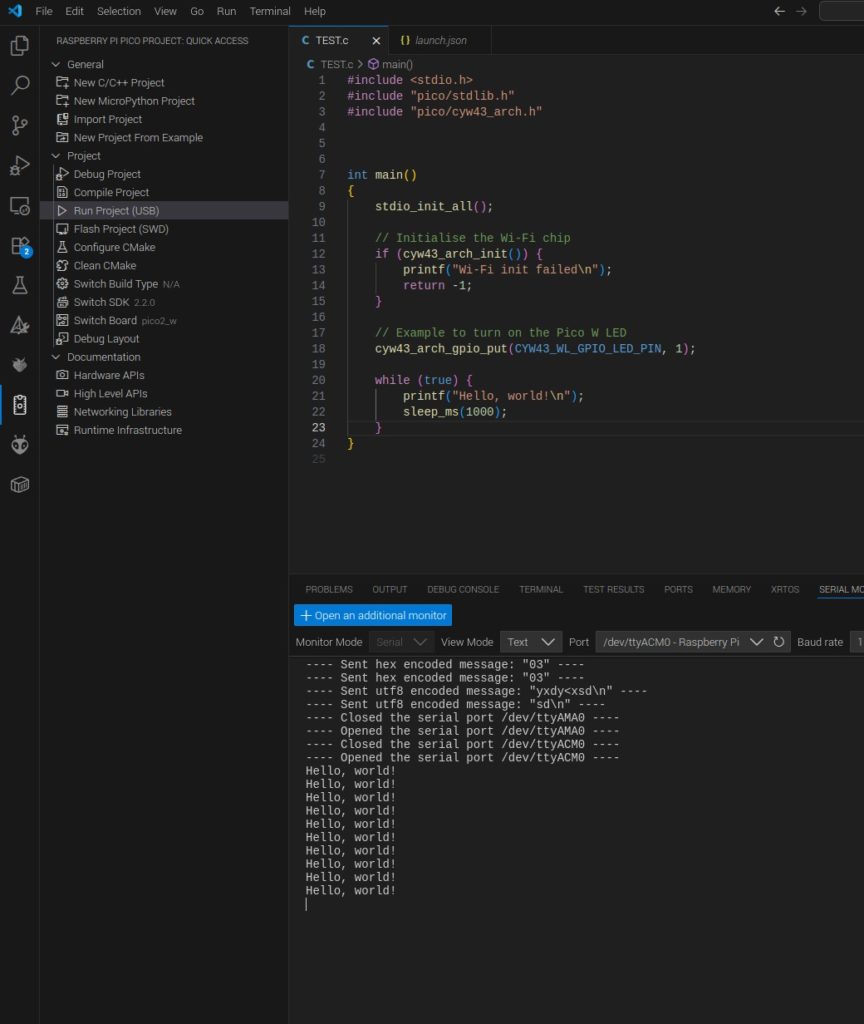Go back using the navigation arrow
This screenshot has height=1024, width=864.
coord(780,11)
